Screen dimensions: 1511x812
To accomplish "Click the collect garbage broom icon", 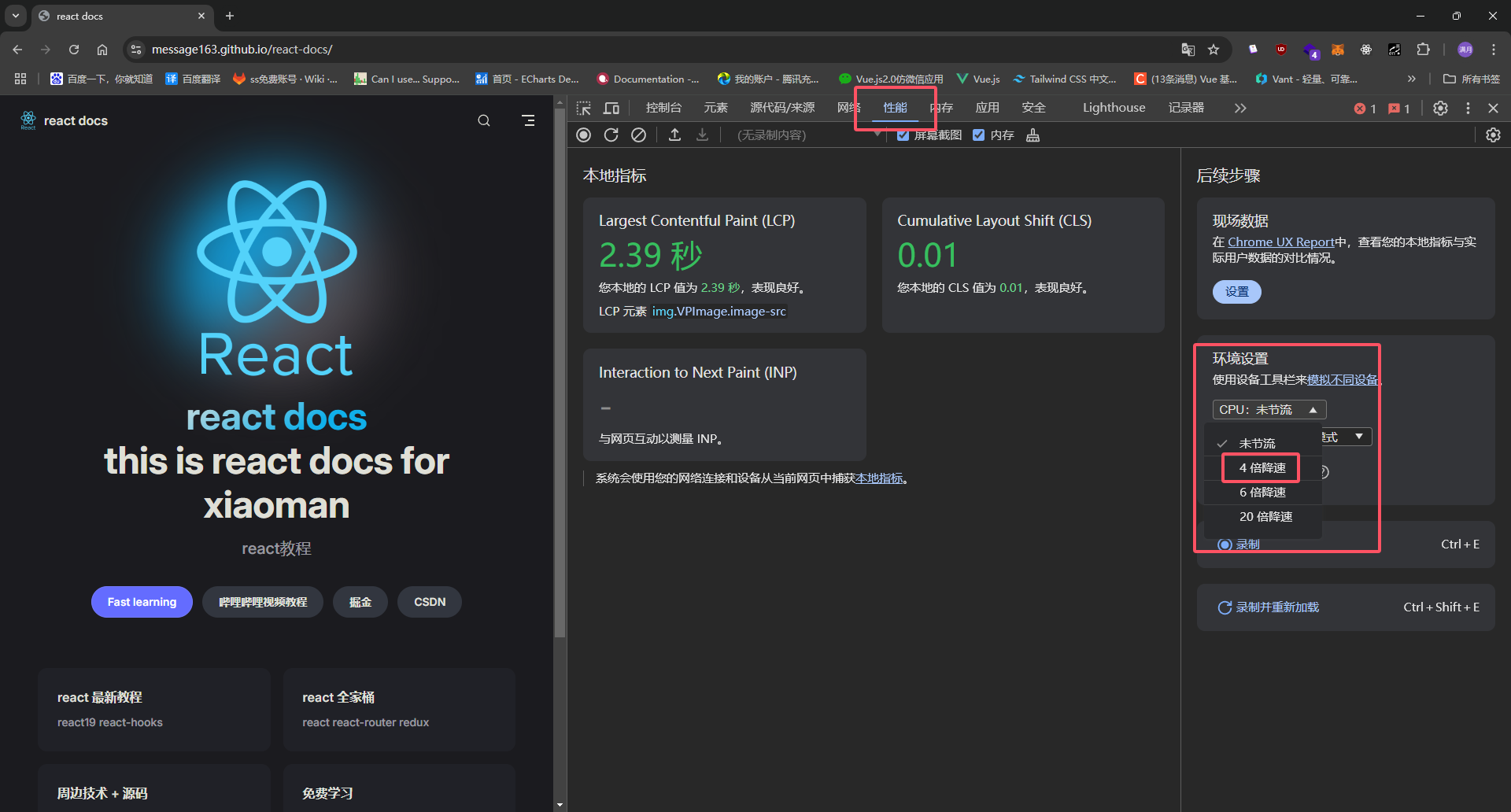I will pos(1033,135).
